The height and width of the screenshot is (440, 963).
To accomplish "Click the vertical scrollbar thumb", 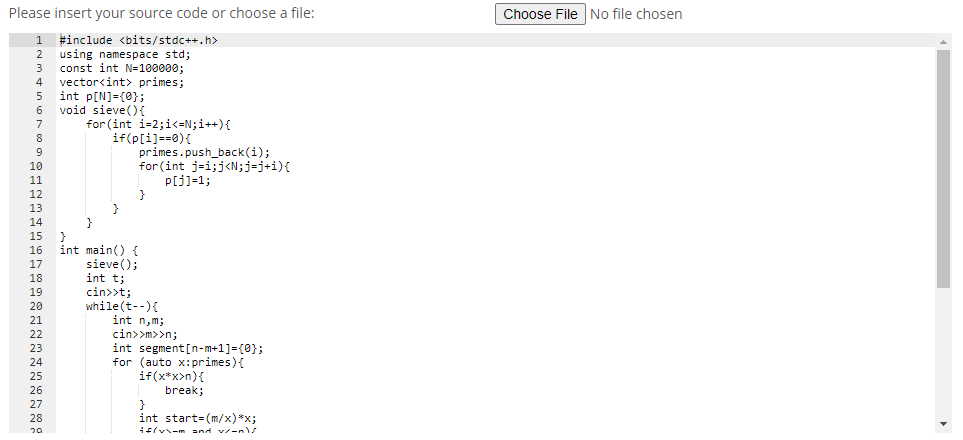I will point(943,168).
